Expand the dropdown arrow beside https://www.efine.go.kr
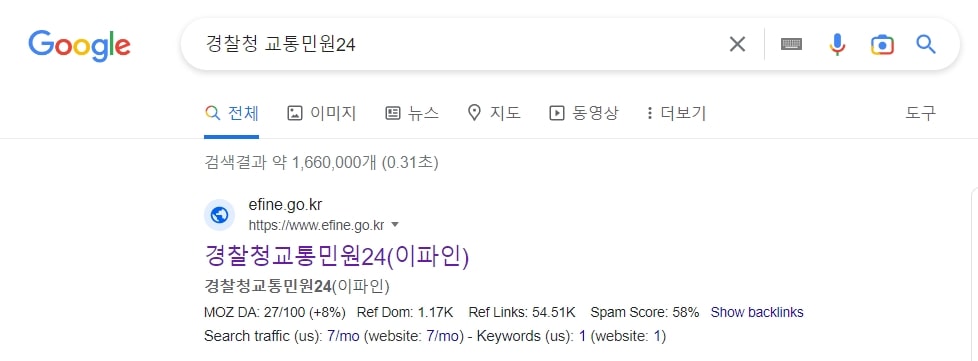978x361 pixels. tap(394, 224)
